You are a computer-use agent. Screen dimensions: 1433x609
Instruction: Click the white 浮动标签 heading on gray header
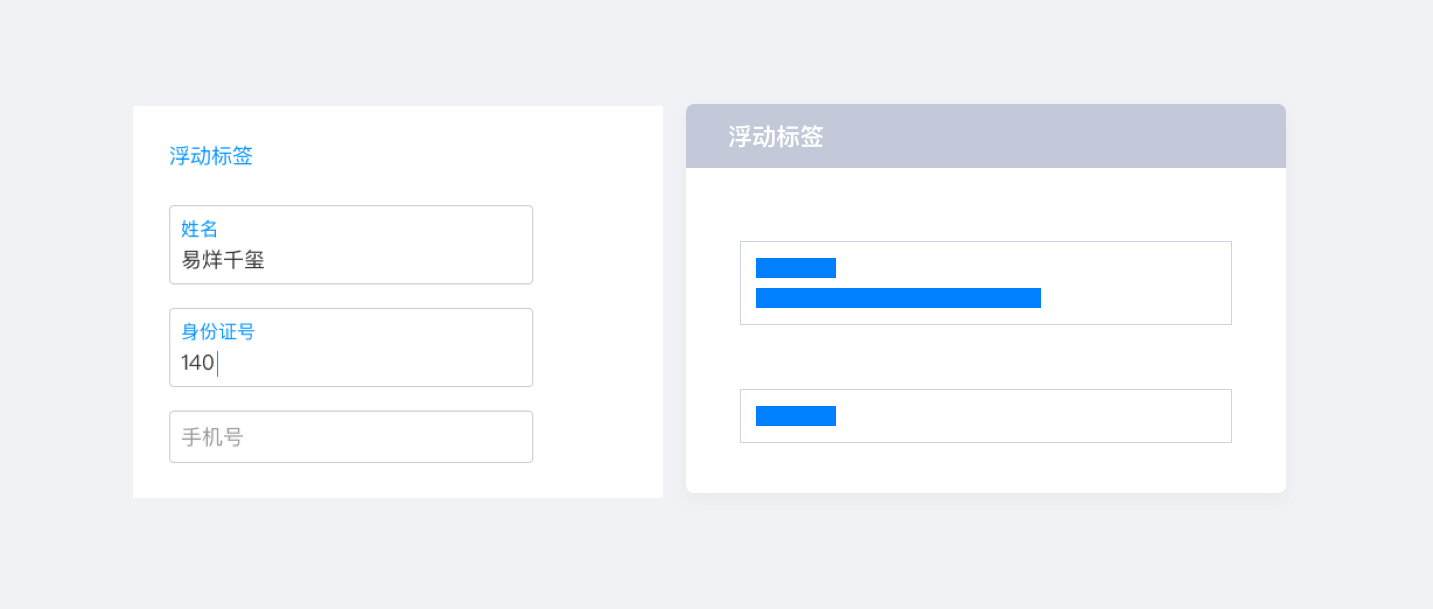pos(775,137)
